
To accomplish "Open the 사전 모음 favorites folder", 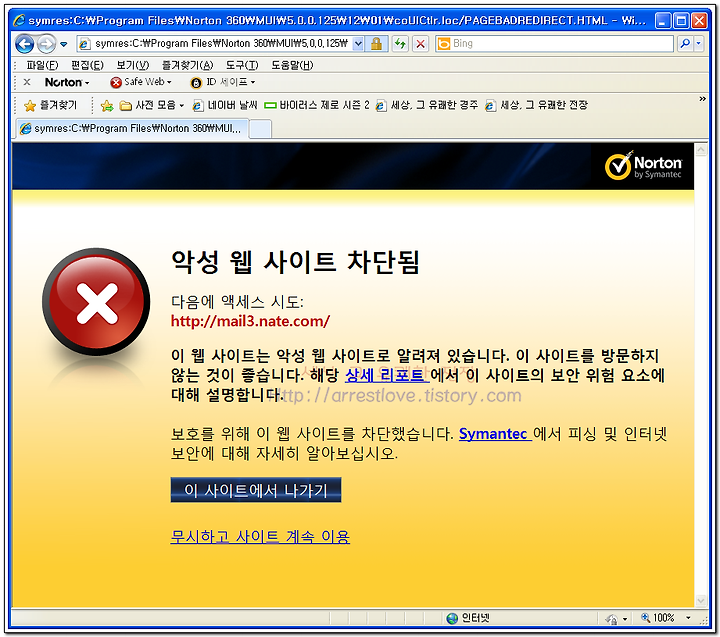I will (152, 106).
